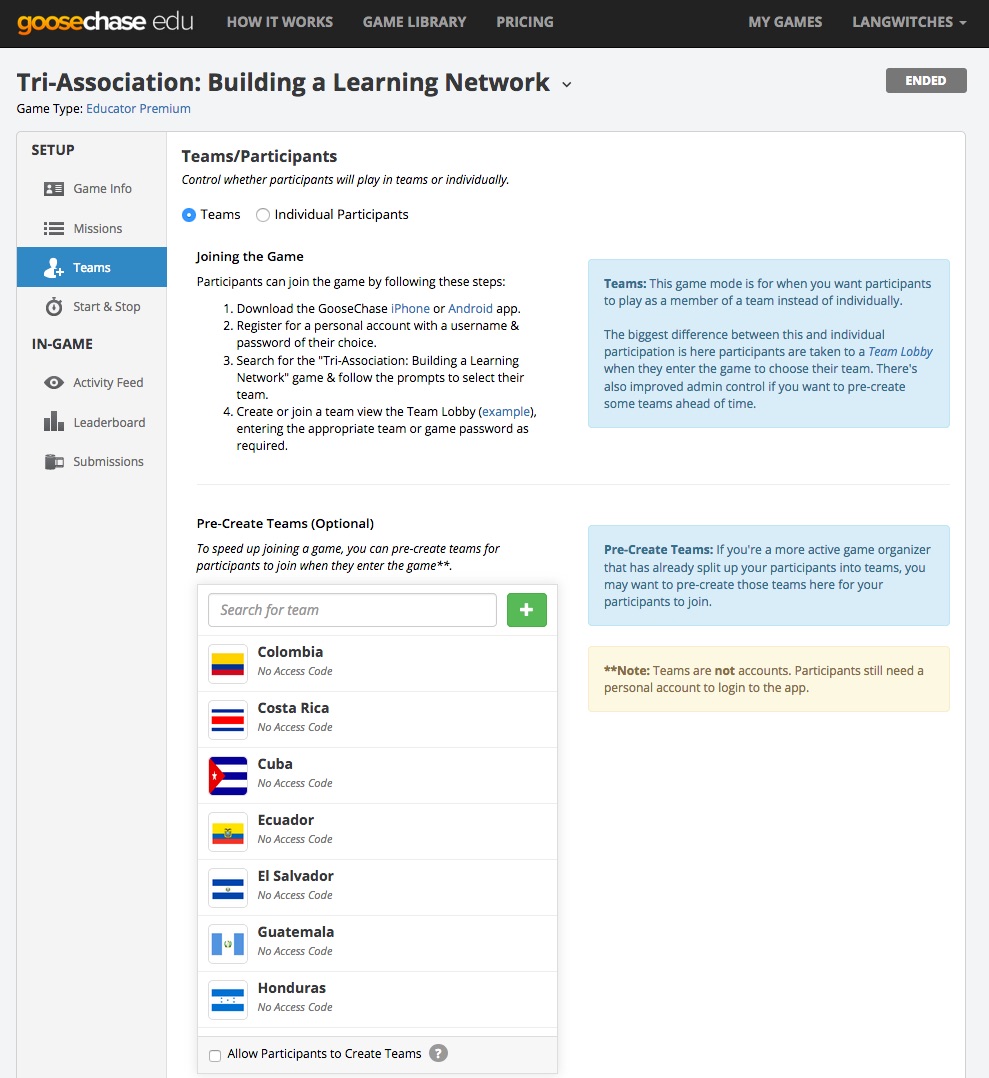Open the Teams sidebar section
The image size is (989, 1078).
92,267
